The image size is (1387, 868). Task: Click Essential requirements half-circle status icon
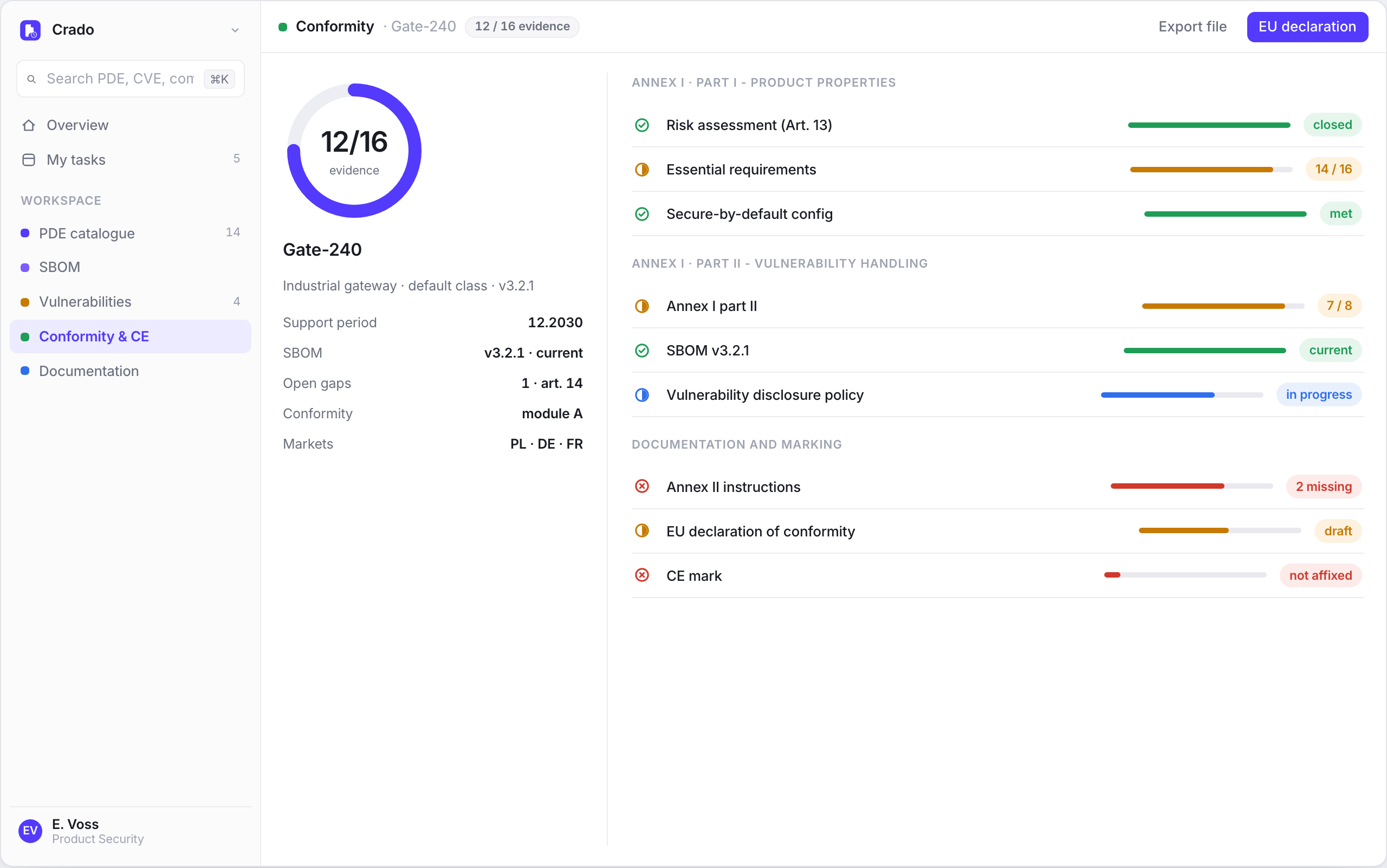[642, 170]
